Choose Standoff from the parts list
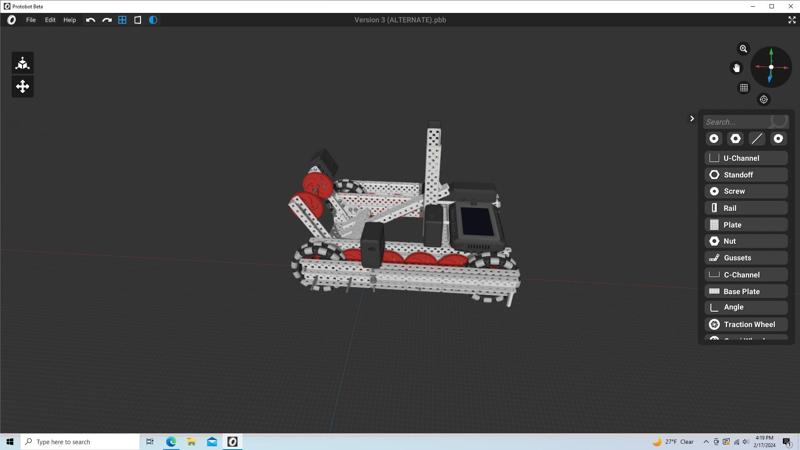The image size is (800, 450). pos(746,174)
